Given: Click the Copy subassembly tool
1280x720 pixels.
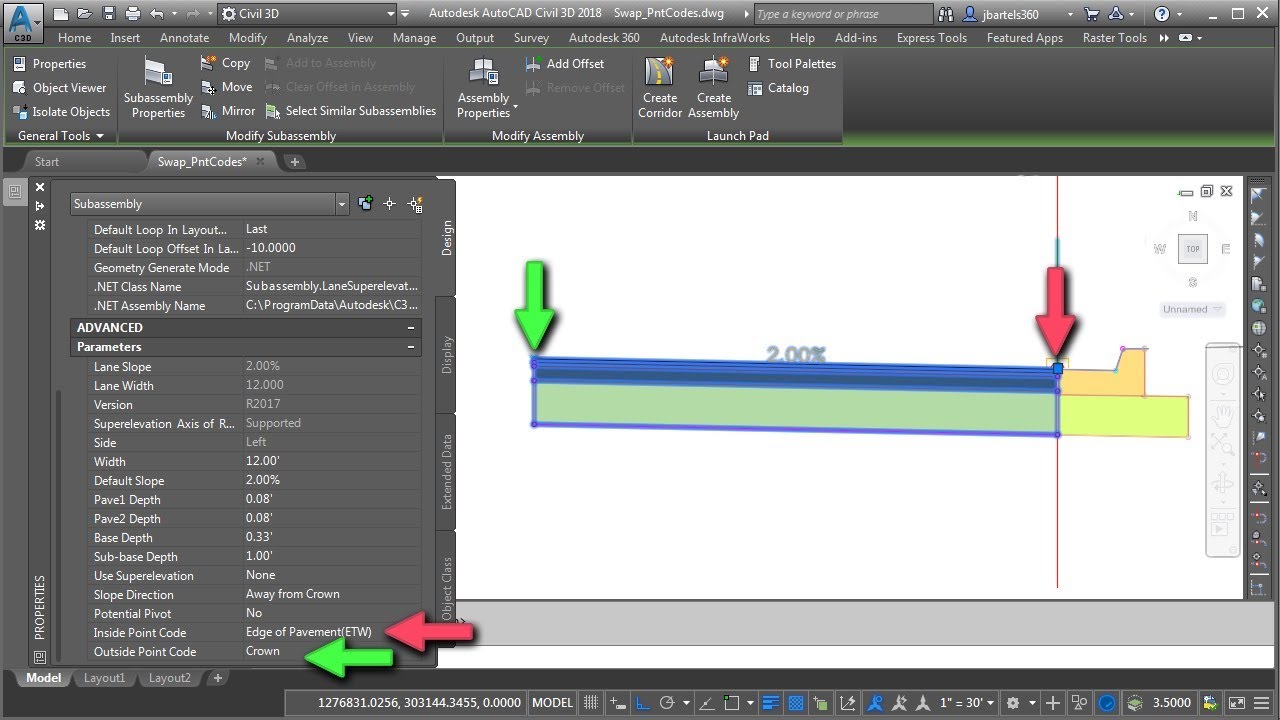Looking at the screenshot, I should click(x=225, y=63).
